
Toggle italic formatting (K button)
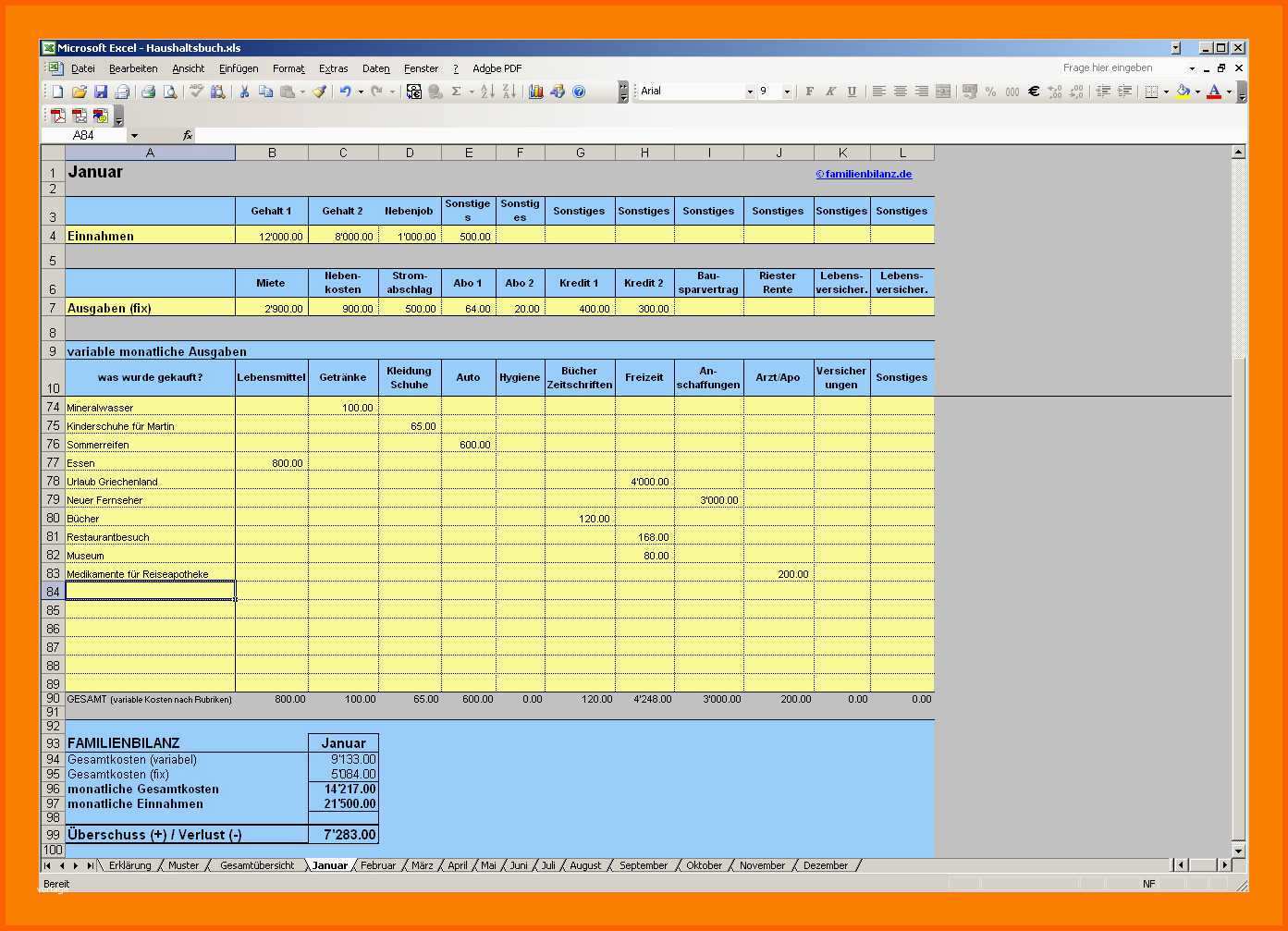(x=830, y=92)
